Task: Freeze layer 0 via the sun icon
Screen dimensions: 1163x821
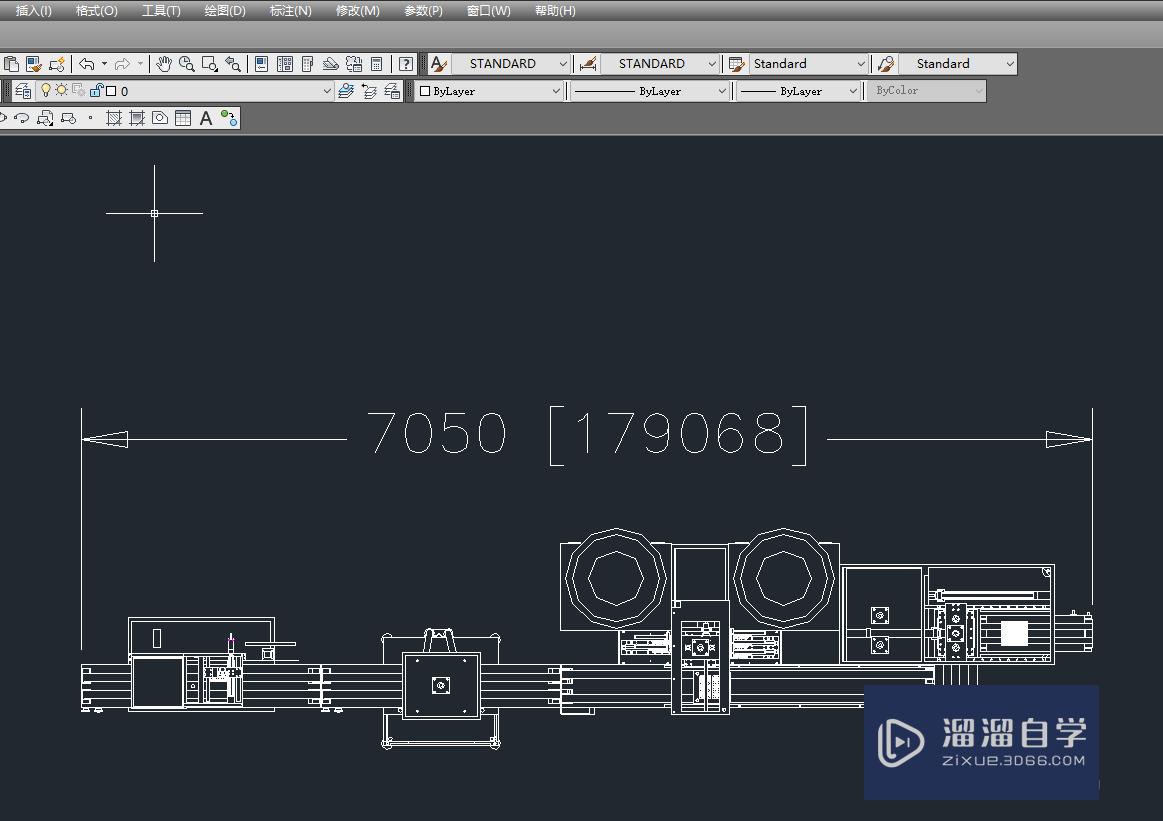Action: coord(61,91)
